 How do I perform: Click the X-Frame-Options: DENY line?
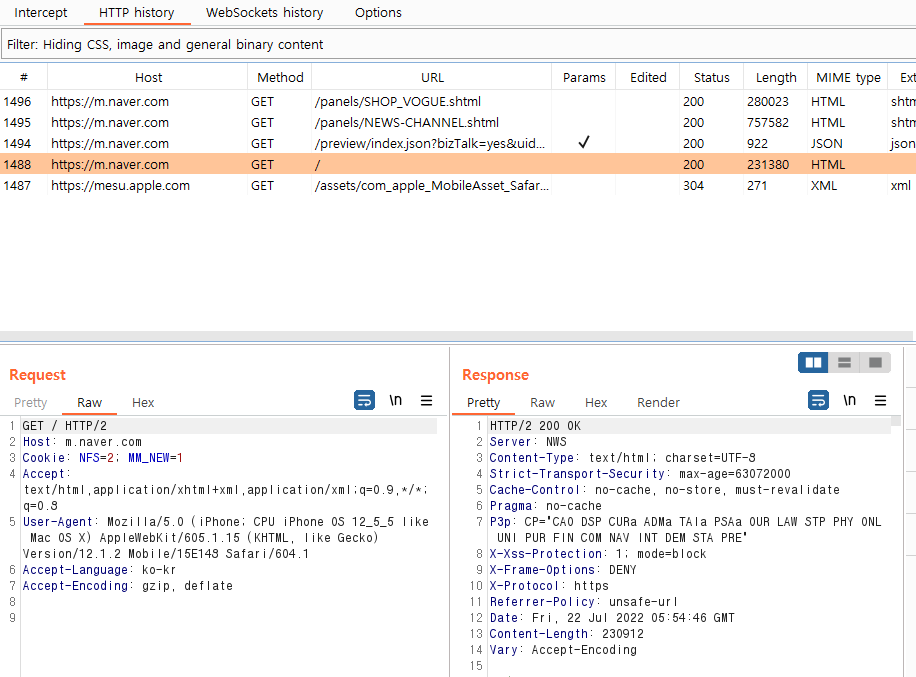(x=563, y=570)
